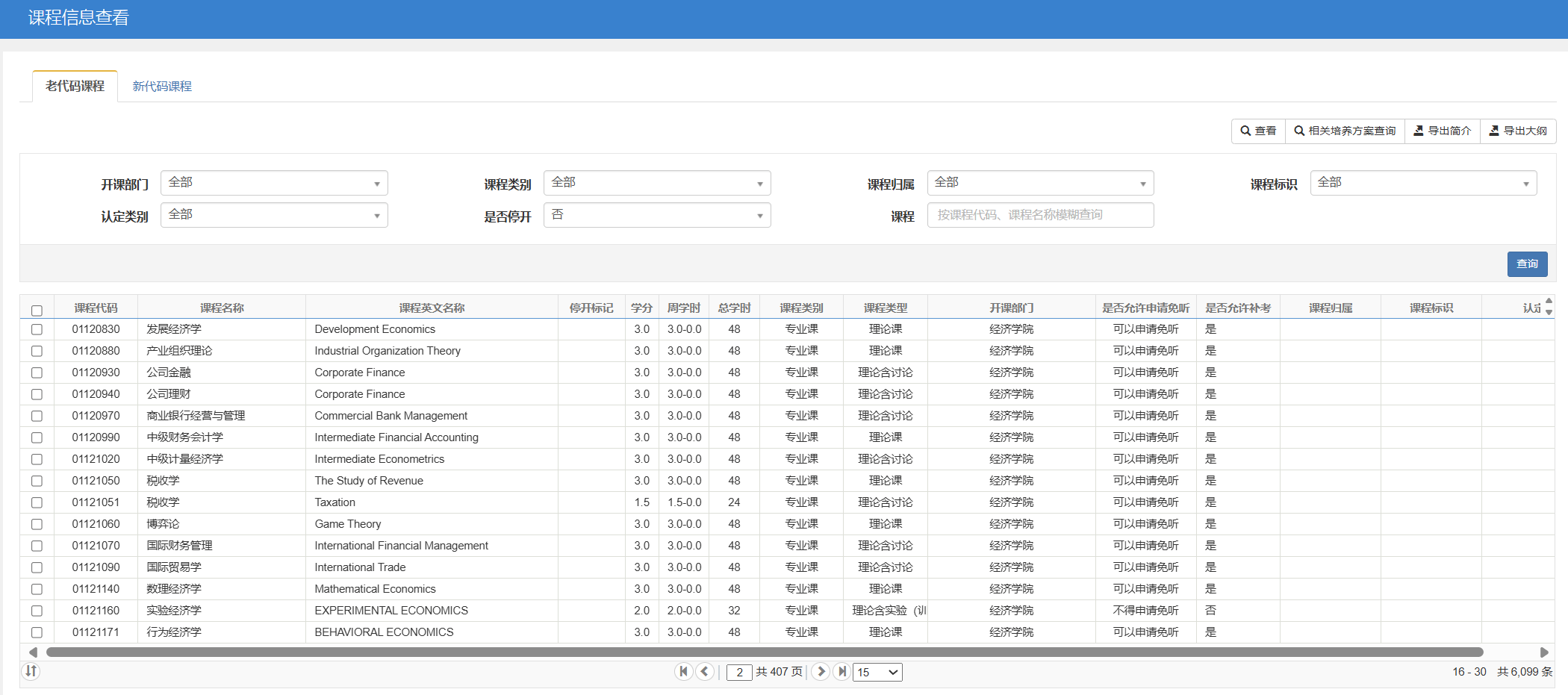The image size is (1568, 695).
Task: Click 相关培养方案查询 button
Action: [1344, 131]
